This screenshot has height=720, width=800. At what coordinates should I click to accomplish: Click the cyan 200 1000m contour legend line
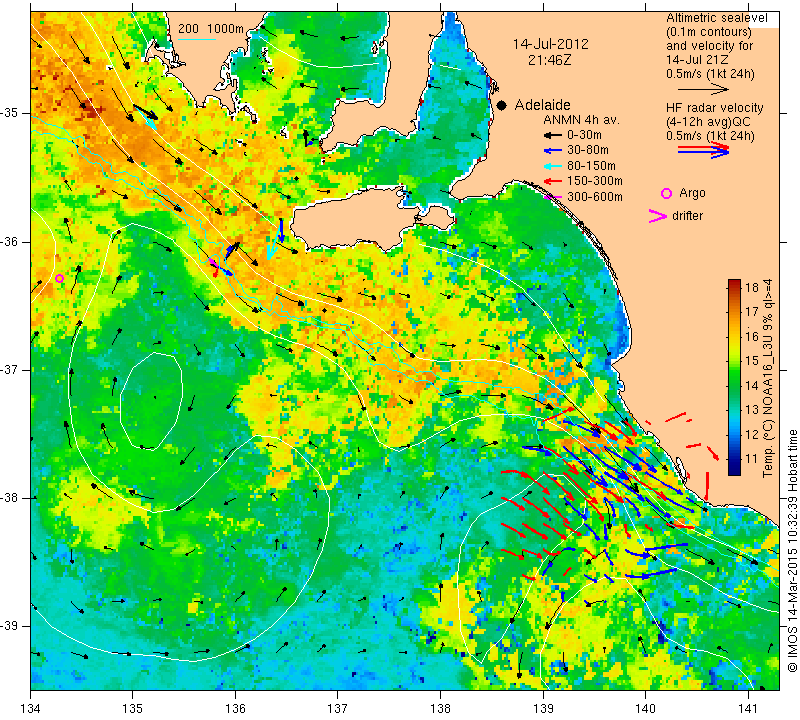[197, 39]
